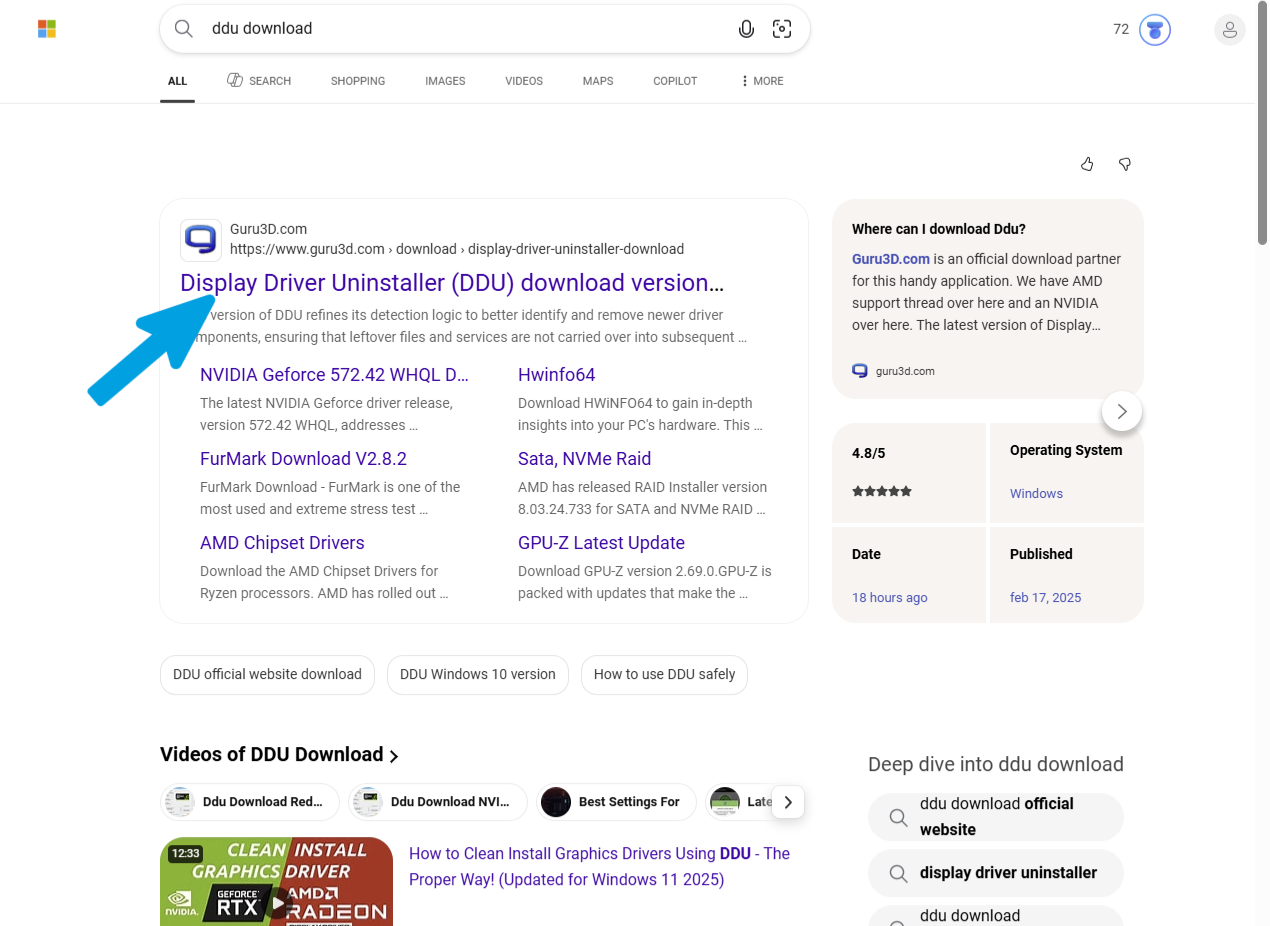Advance the answer card carousel arrow
This screenshot has height=926, width=1270.
[1122, 411]
